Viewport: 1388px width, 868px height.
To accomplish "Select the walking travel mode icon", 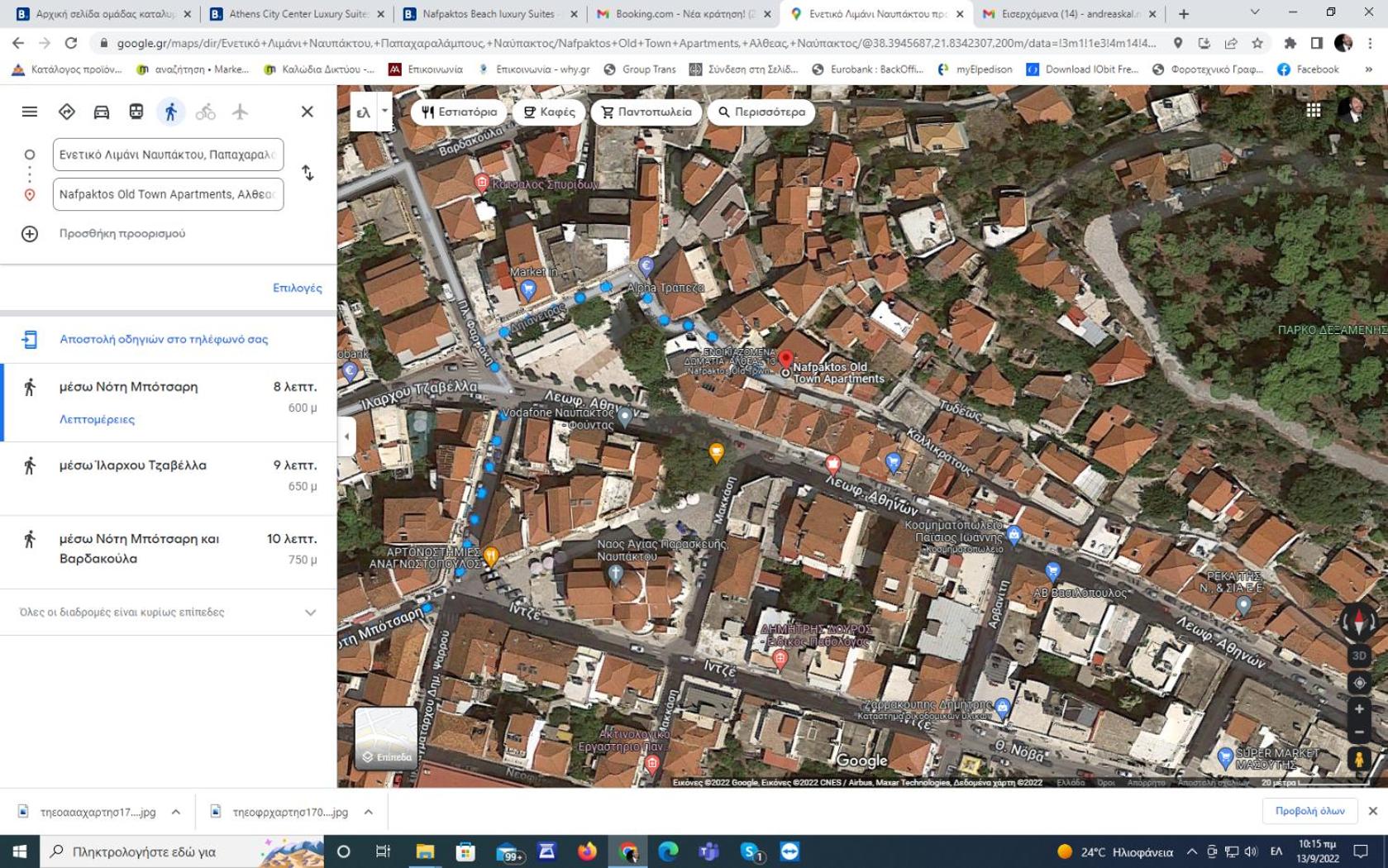I will click(170, 112).
